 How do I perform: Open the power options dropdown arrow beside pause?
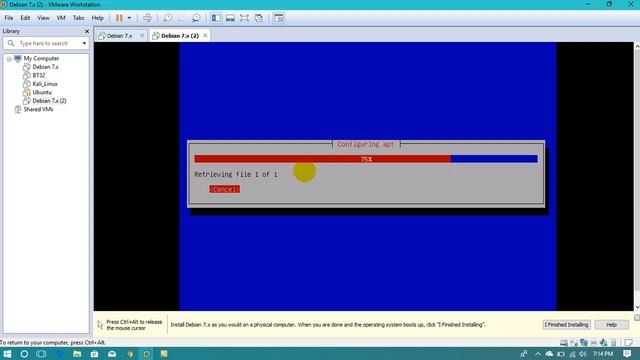click(129, 18)
